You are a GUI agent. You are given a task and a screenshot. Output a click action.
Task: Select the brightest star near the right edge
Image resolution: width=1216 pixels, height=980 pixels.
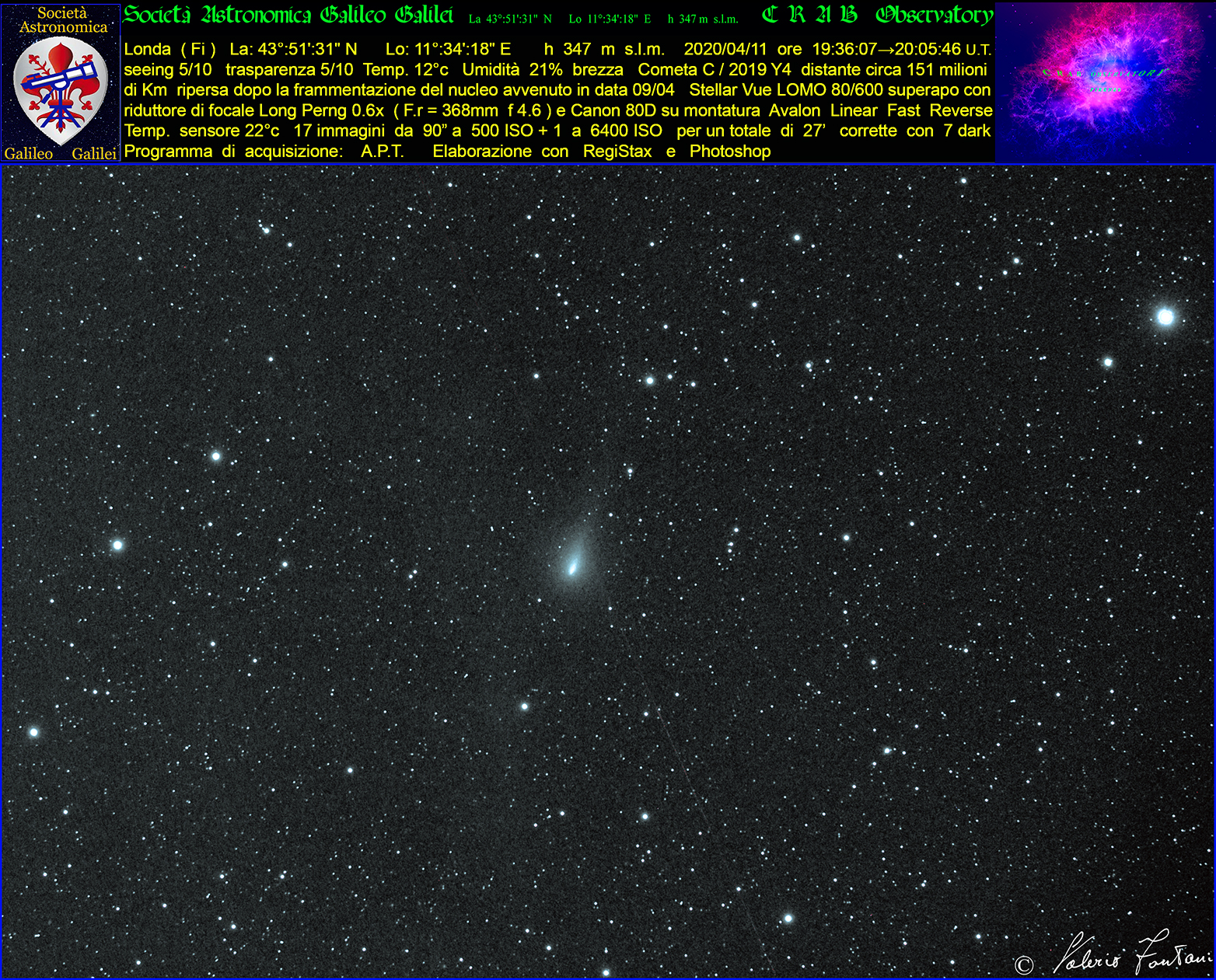pyautogui.click(x=1165, y=316)
